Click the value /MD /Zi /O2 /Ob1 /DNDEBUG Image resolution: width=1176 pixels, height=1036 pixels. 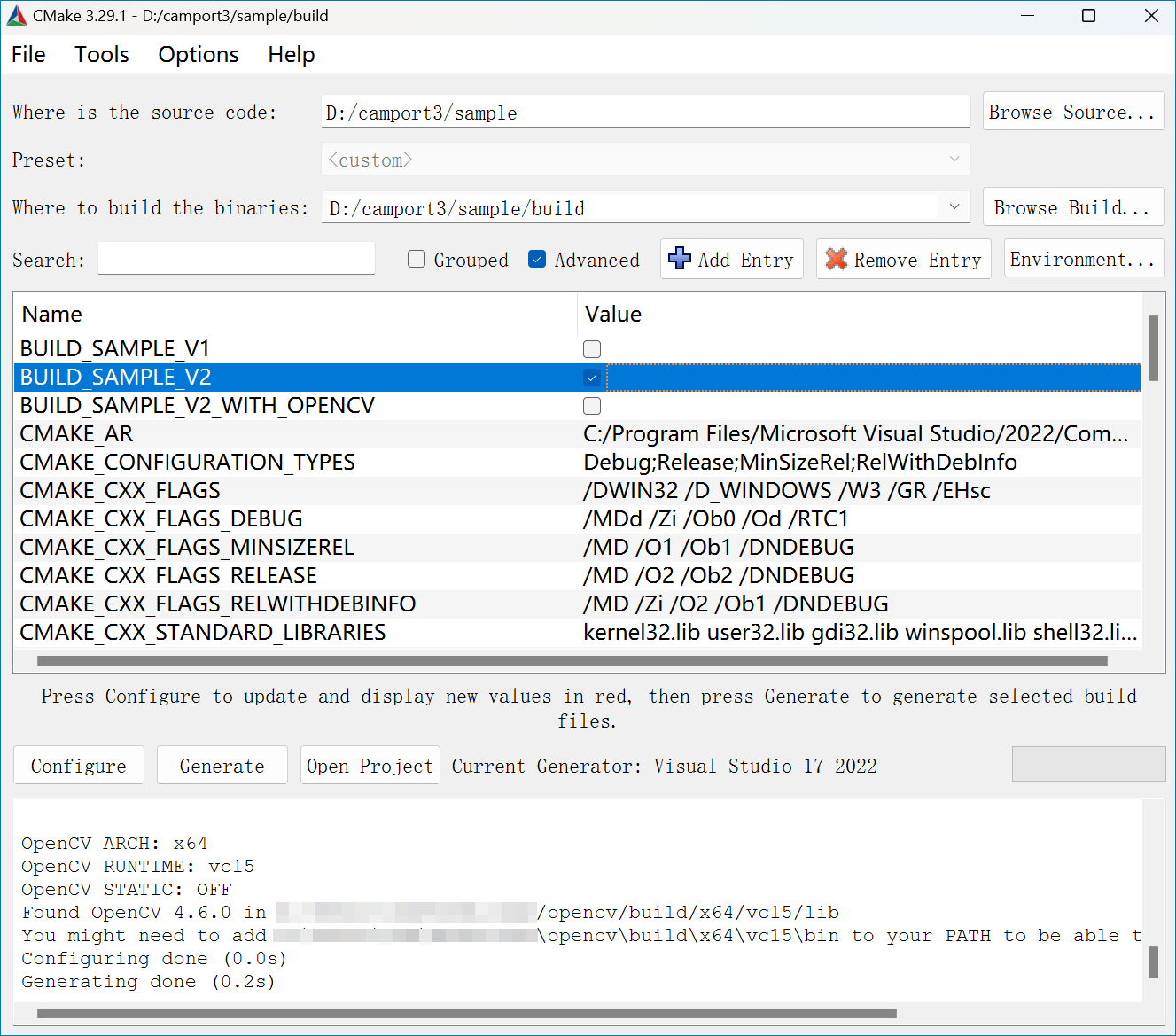736,604
